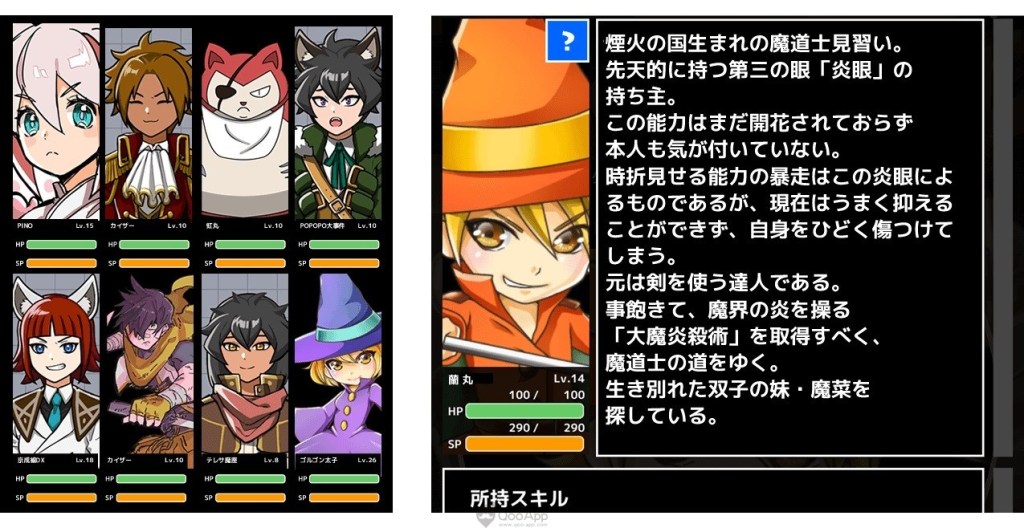1024x528 pixels.
Task: Pick the purple witch hat ゴルゴン太子 portrait
Action: pos(338,364)
